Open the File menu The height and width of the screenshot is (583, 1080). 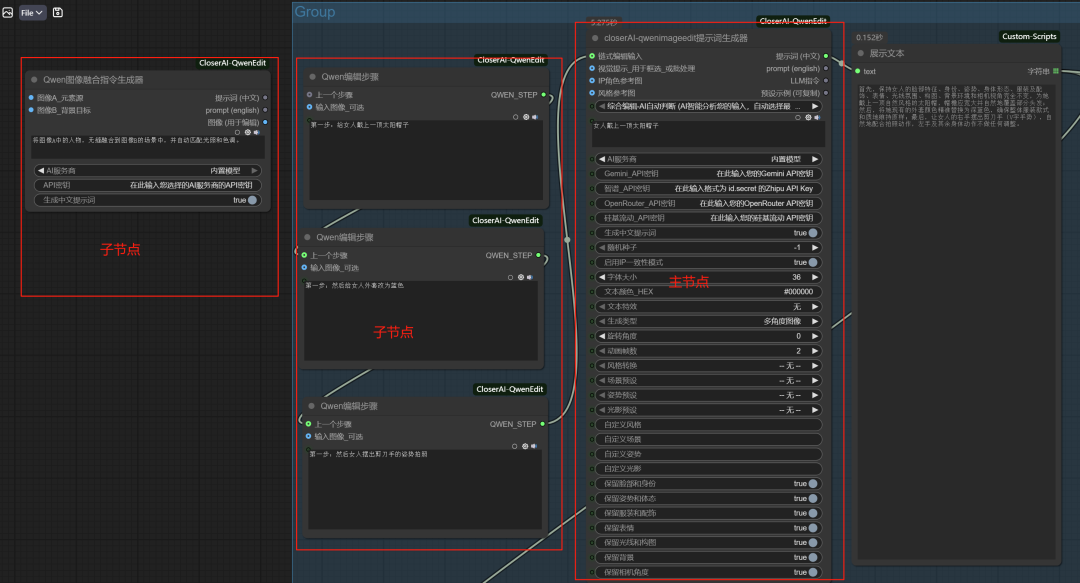click(x=32, y=12)
